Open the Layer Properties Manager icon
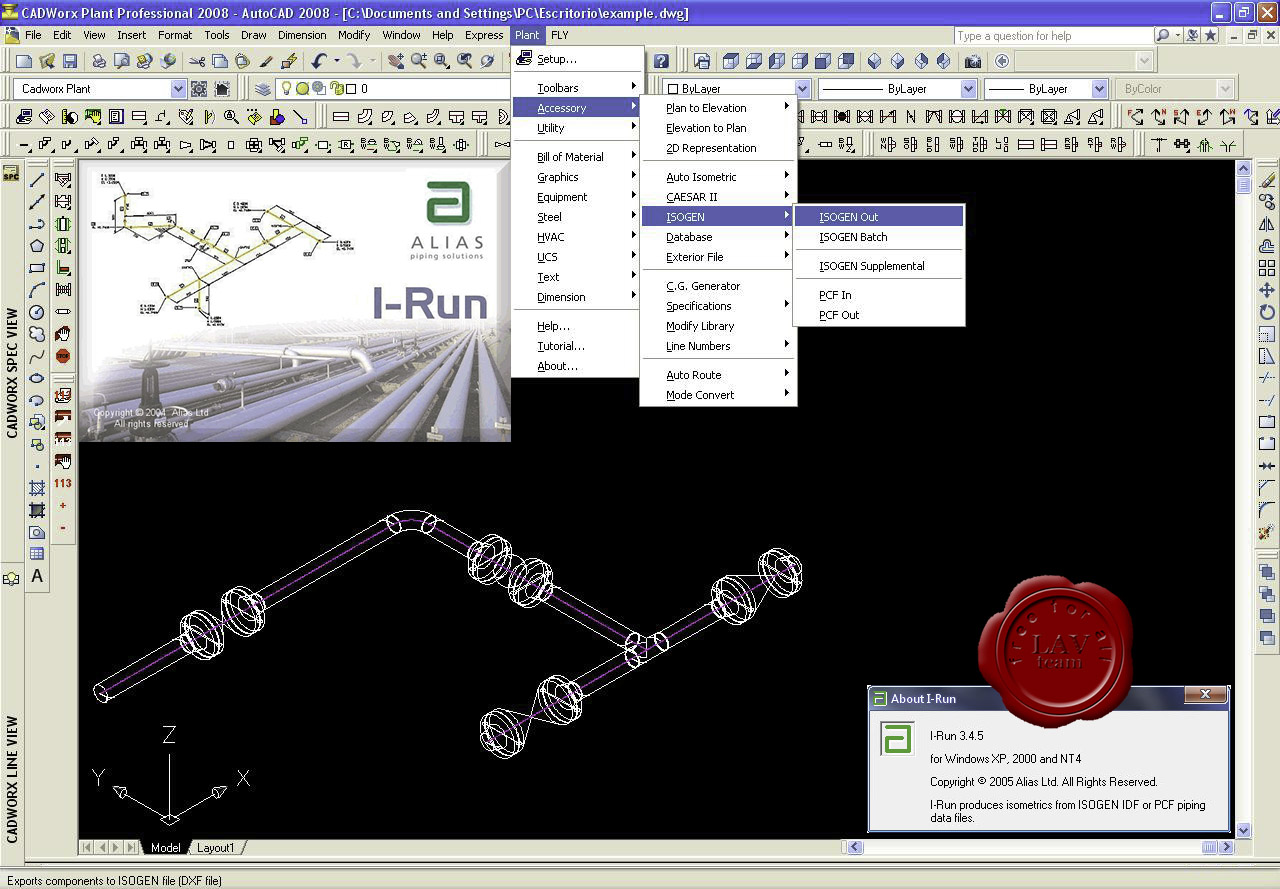 coord(263,89)
